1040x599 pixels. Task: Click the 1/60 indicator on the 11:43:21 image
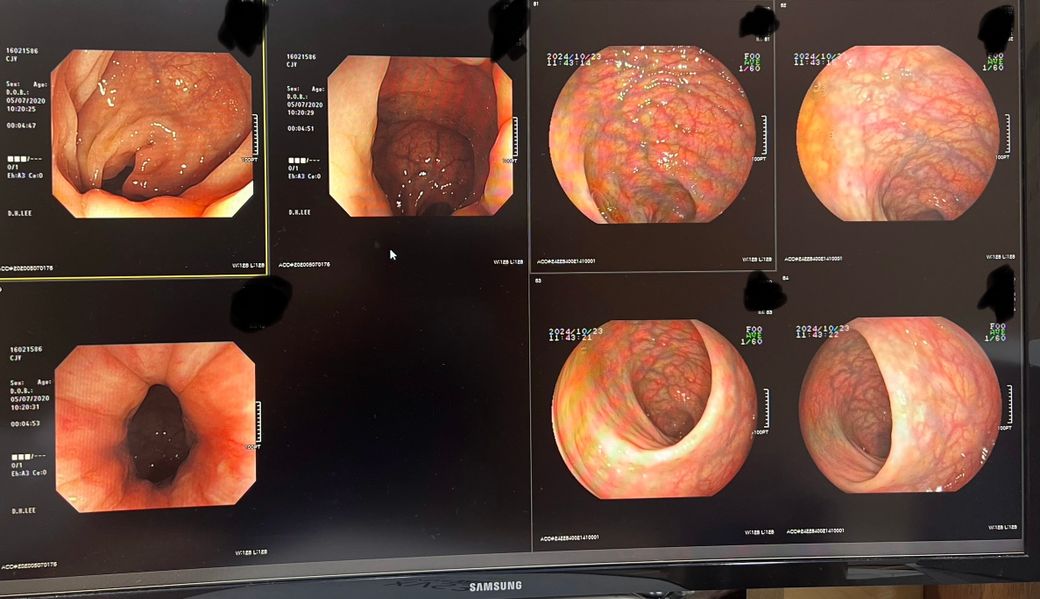tap(750, 342)
